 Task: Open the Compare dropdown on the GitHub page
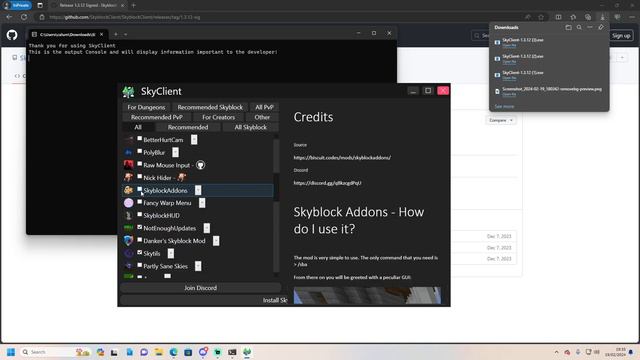(x=500, y=120)
